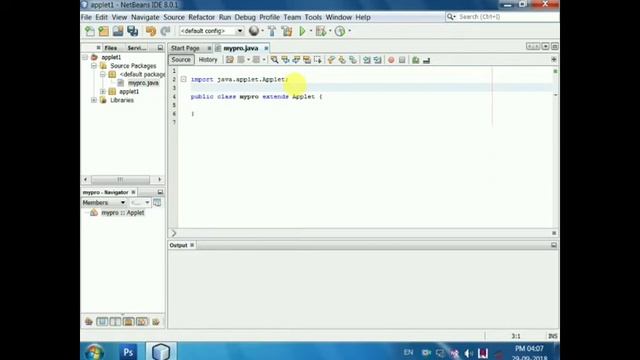The width and height of the screenshot is (640, 360).
Task: Click the Find Selection magnifier icon
Action: [x=274, y=60]
